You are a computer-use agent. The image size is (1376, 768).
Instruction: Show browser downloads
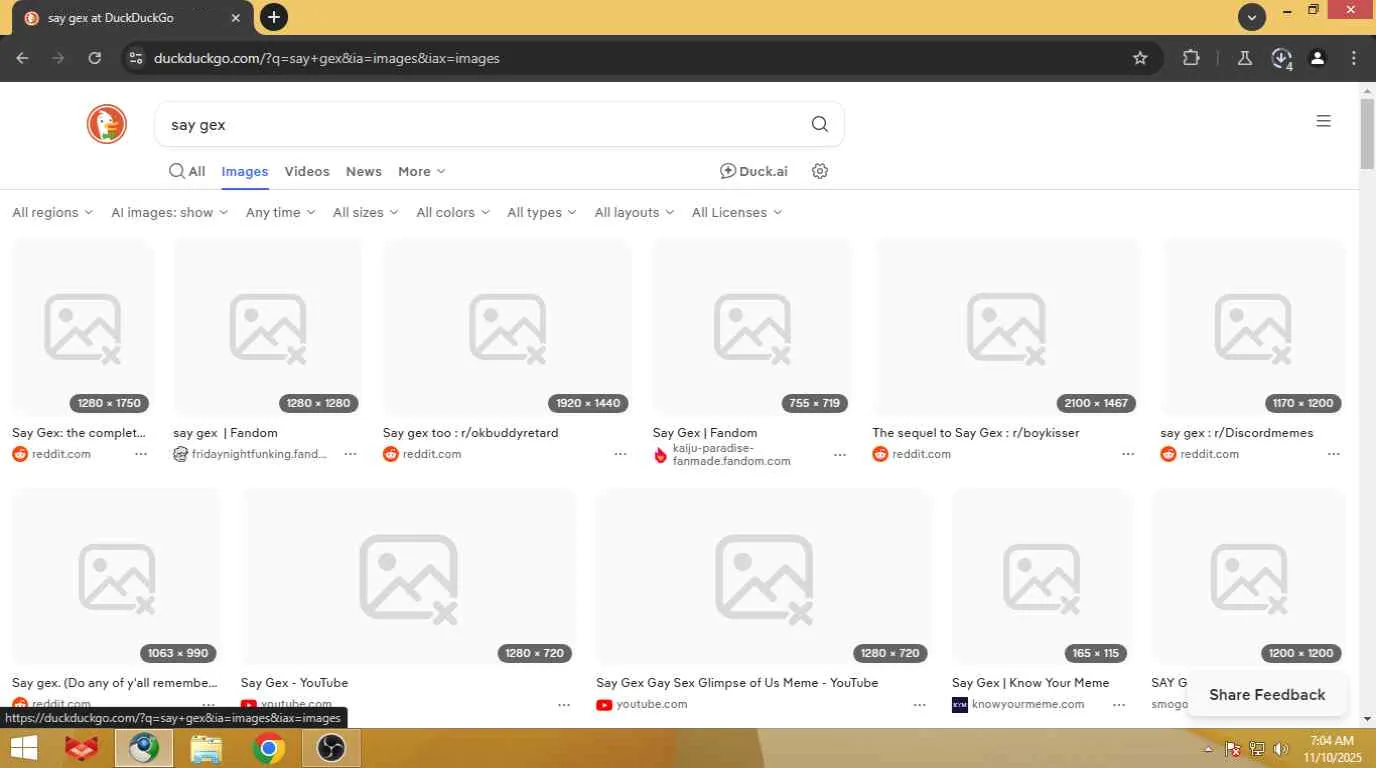pyautogui.click(x=1281, y=58)
